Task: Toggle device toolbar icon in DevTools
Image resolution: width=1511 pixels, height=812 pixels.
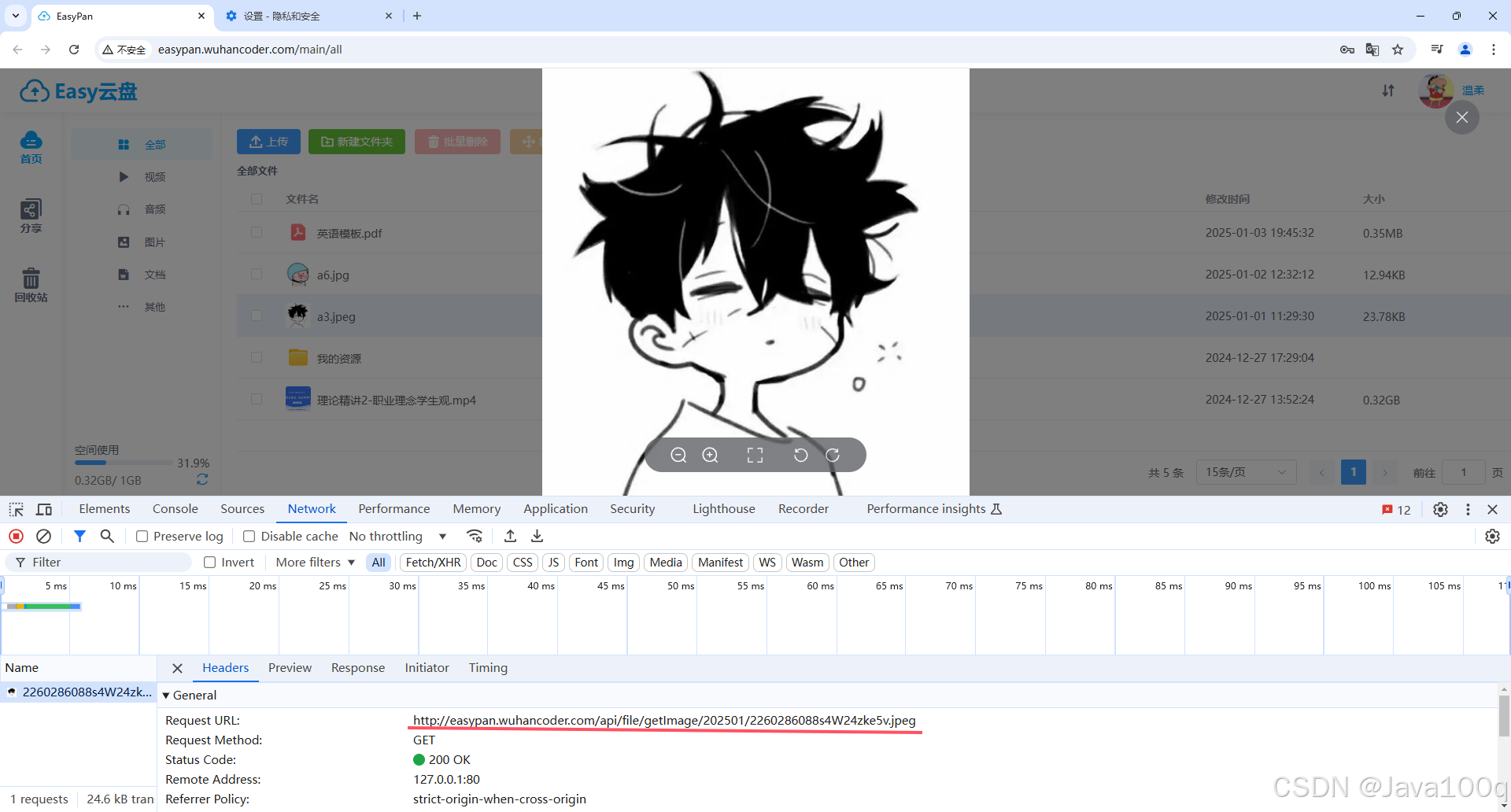Action: point(44,509)
